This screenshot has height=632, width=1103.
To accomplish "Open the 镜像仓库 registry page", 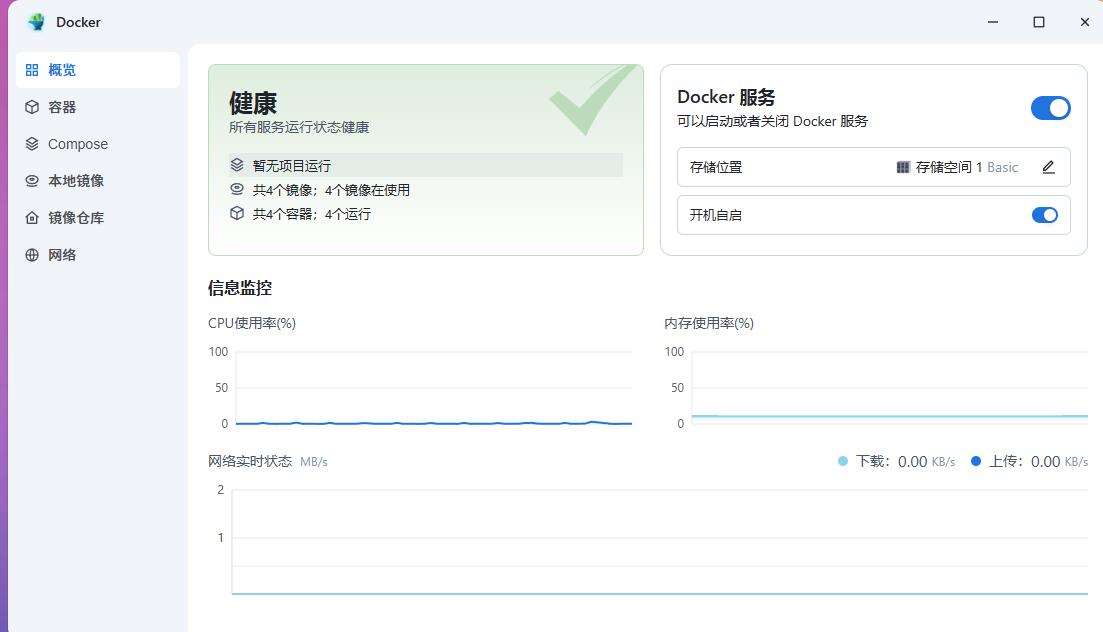I will [x=98, y=217].
